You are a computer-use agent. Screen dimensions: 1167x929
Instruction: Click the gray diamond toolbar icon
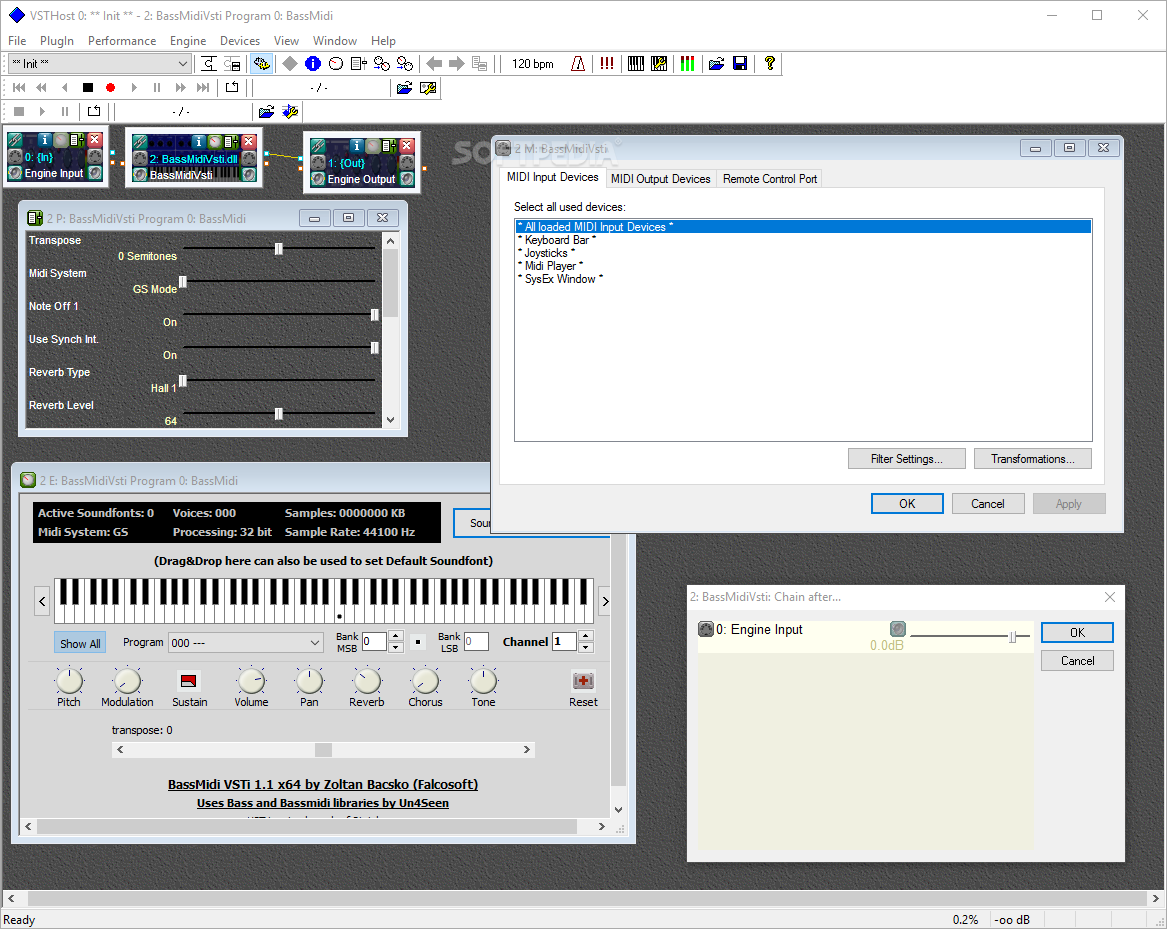pos(290,64)
